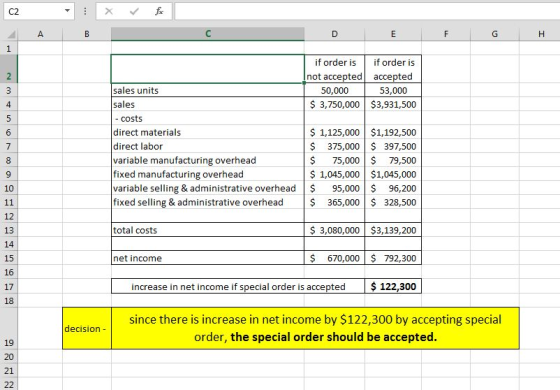Click the Cancel (X) formula bar icon
Viewport: 560px width, 390px height.
coord(109,11)
